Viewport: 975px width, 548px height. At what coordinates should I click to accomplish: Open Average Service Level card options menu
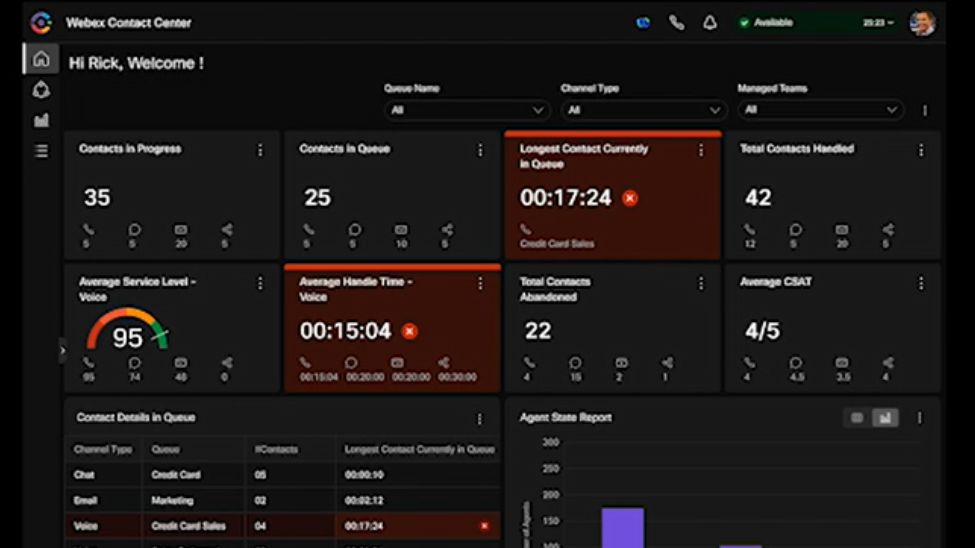[260, 284]
